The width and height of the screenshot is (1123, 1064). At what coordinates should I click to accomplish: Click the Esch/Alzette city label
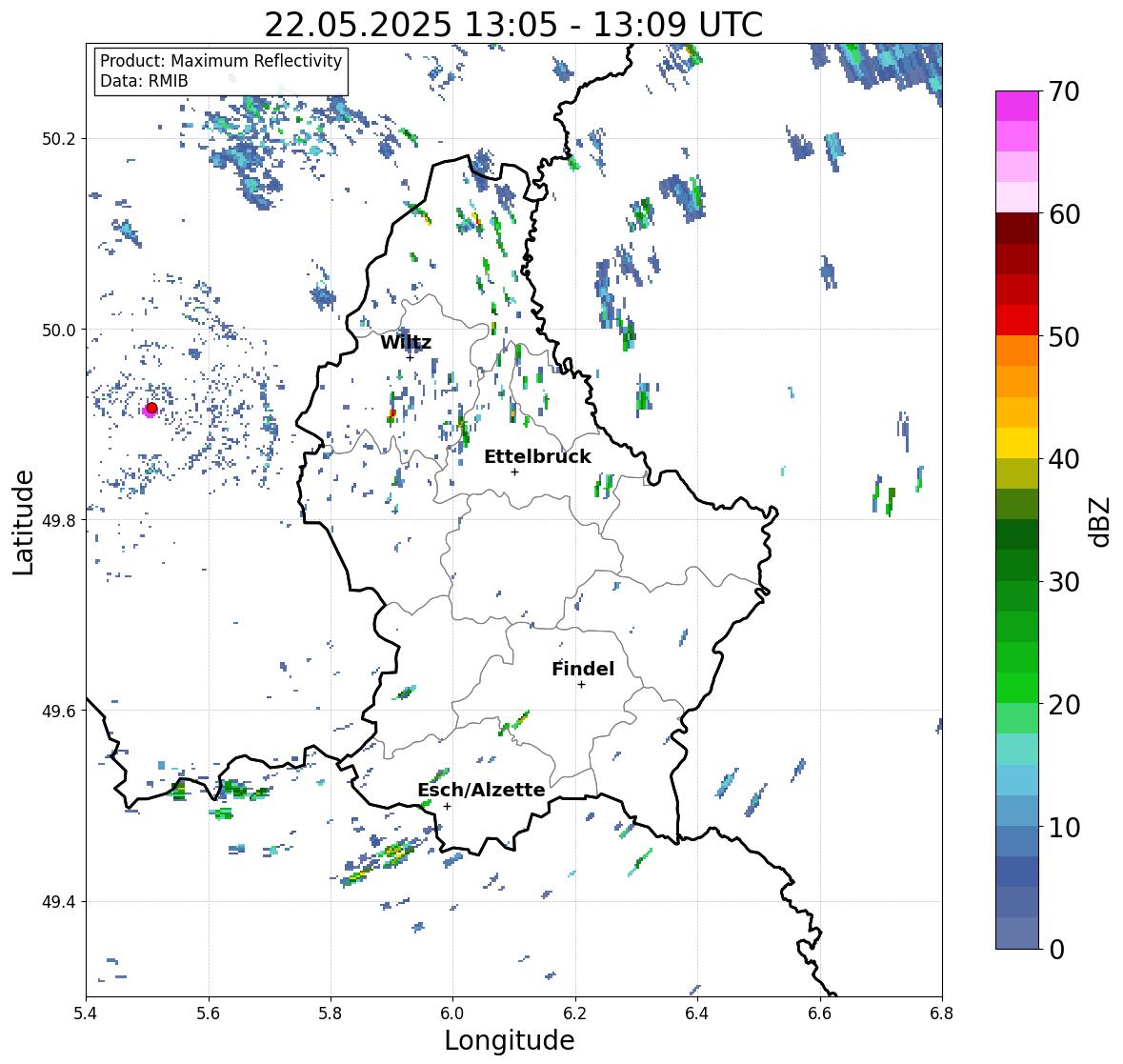(481, 790)
